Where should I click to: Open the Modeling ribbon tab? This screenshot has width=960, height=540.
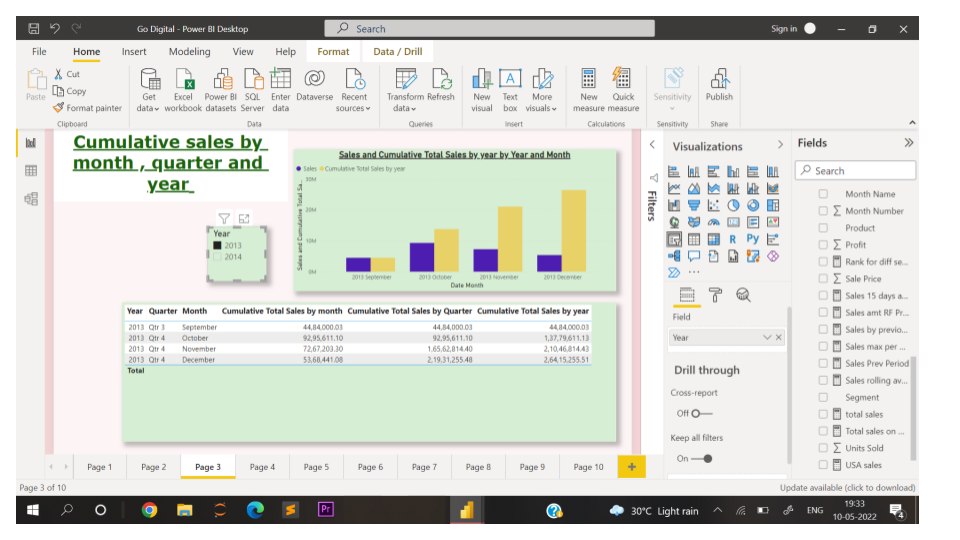point(190,51)
